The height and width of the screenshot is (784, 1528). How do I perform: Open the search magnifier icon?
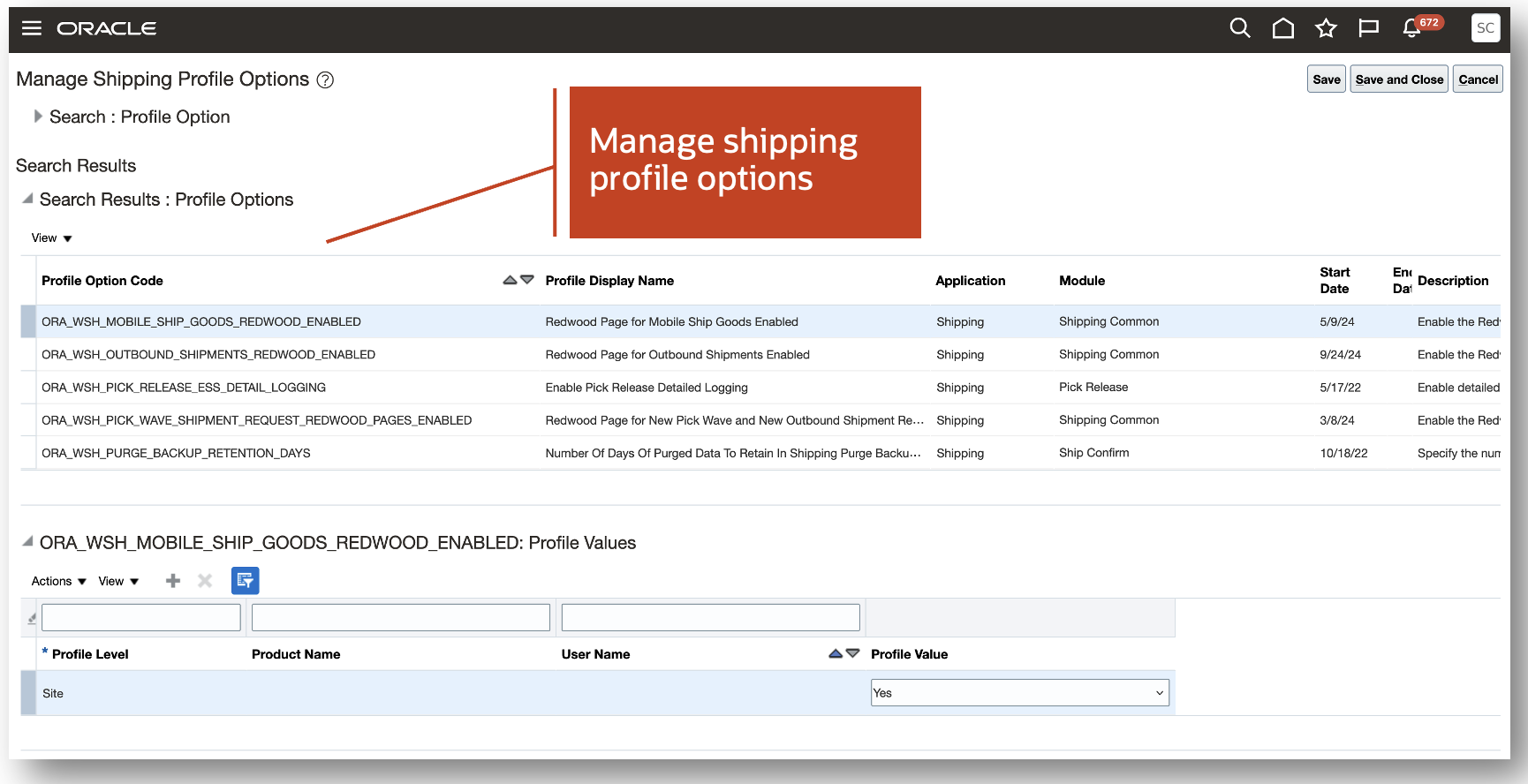[x=1240, y=28]
